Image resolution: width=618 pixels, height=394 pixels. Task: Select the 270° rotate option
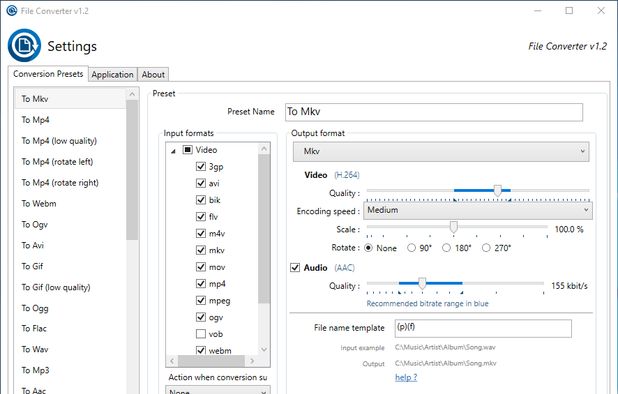(486, 248)
